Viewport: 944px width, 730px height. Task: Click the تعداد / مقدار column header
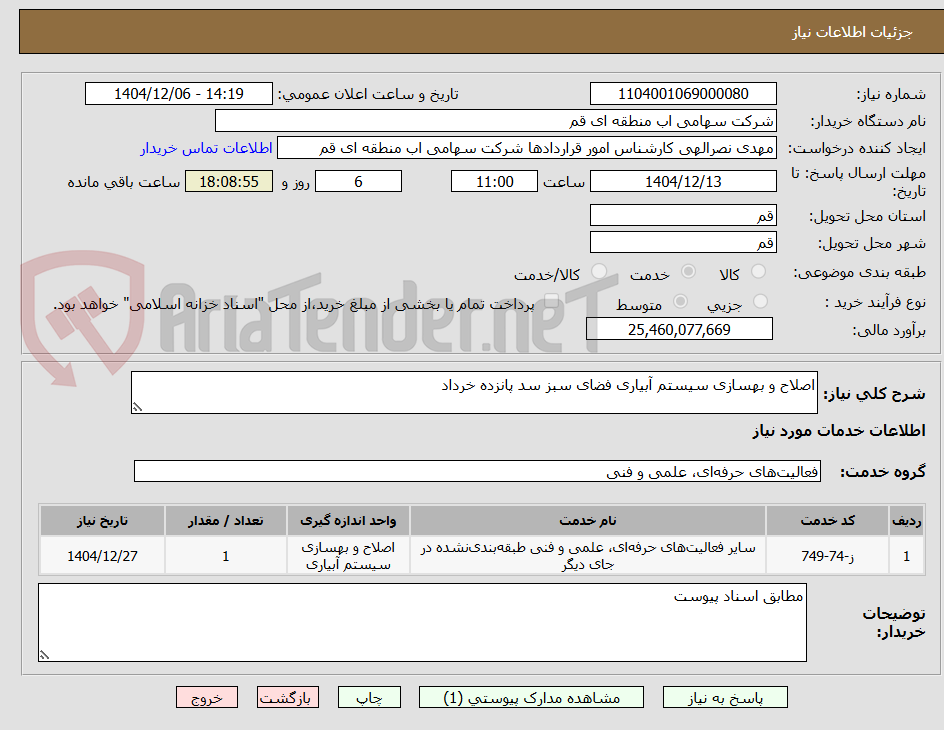[x=226, y=521]
